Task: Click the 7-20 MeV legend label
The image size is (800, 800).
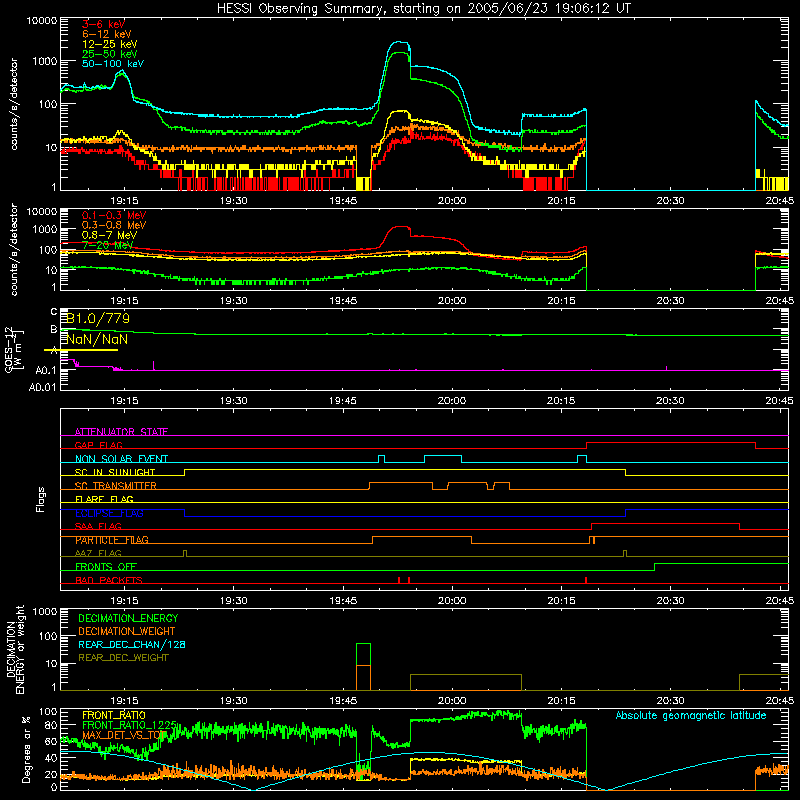Action: (107, 245)
